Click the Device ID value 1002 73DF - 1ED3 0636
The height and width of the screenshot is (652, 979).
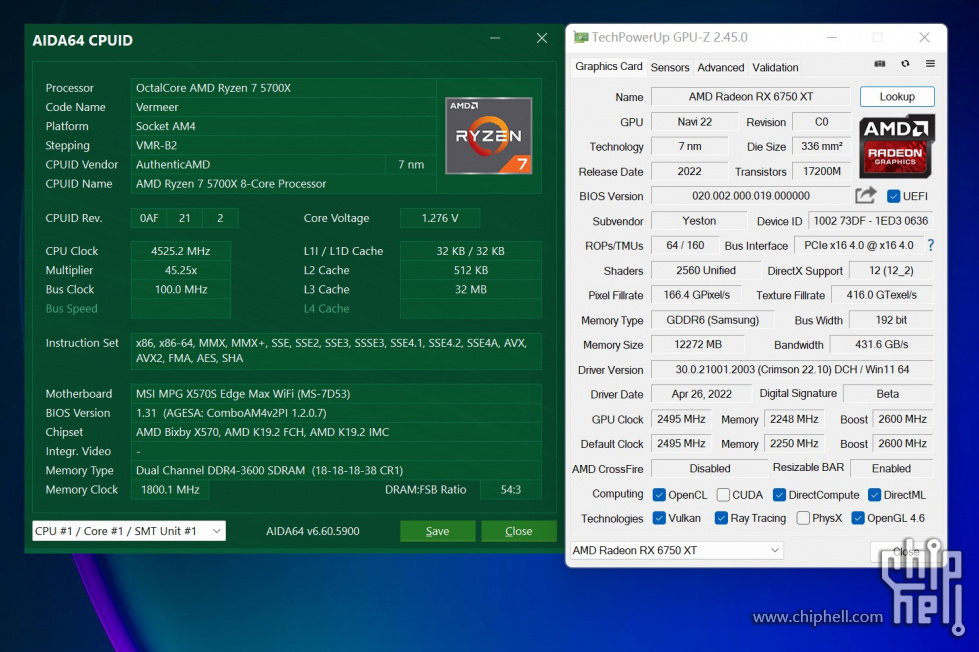[870, 221]
